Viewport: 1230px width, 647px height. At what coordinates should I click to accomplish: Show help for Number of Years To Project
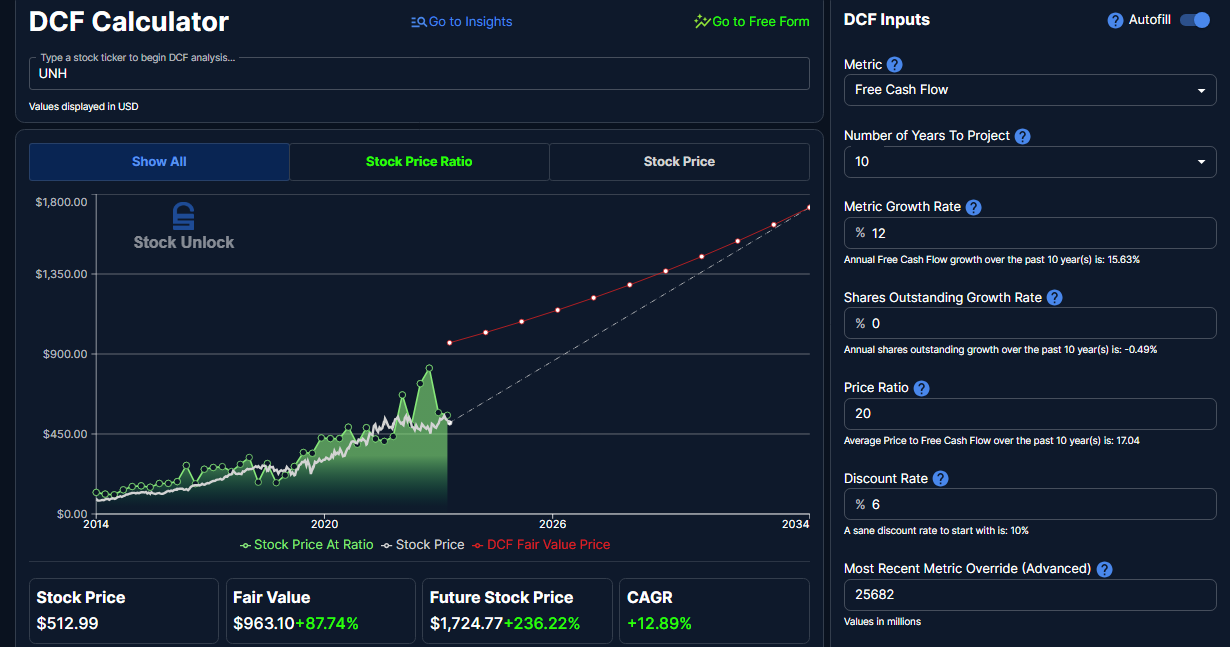click(x=1022, y=136)
